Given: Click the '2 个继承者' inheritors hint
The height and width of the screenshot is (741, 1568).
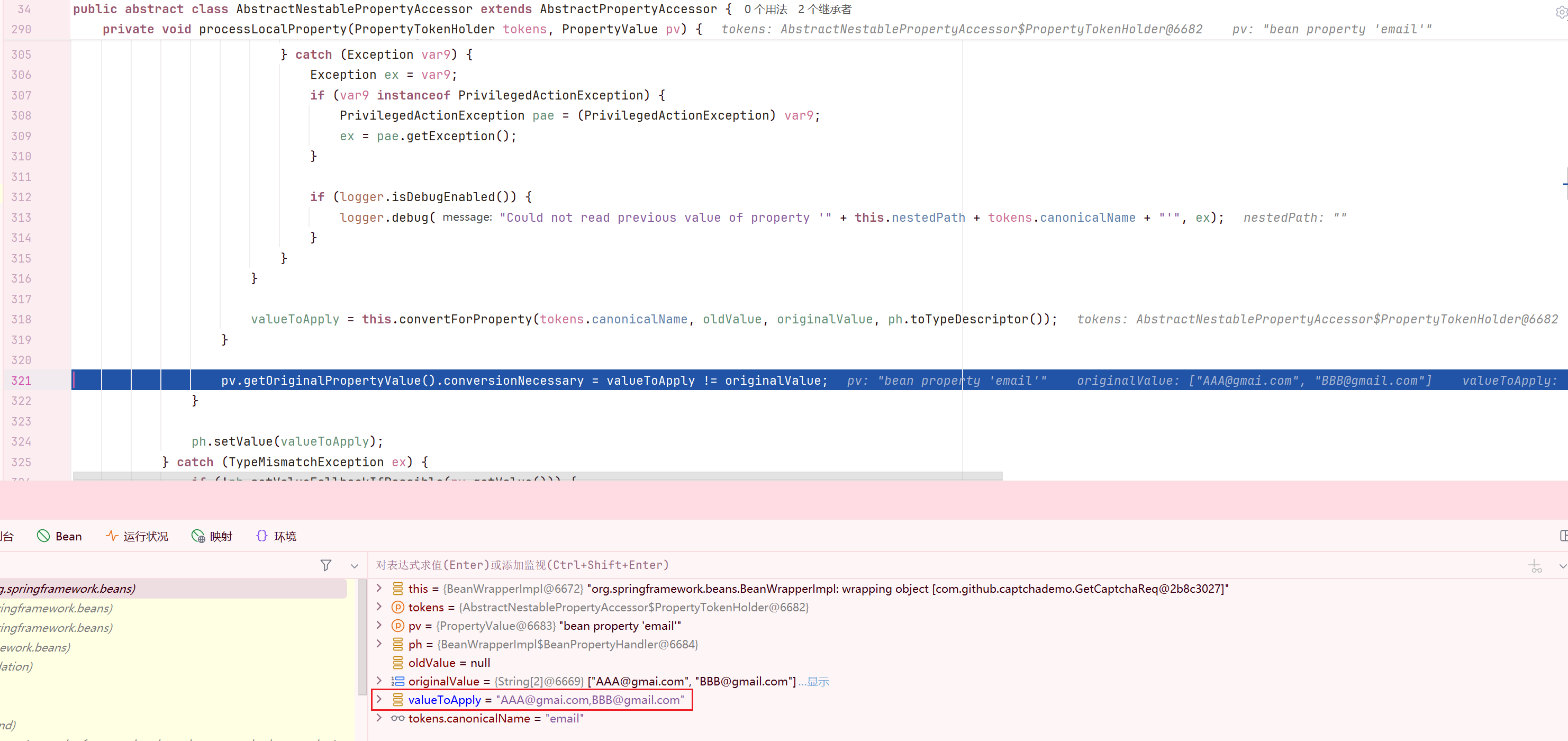Looking at the screenshot, I should [x=824, y=9].
